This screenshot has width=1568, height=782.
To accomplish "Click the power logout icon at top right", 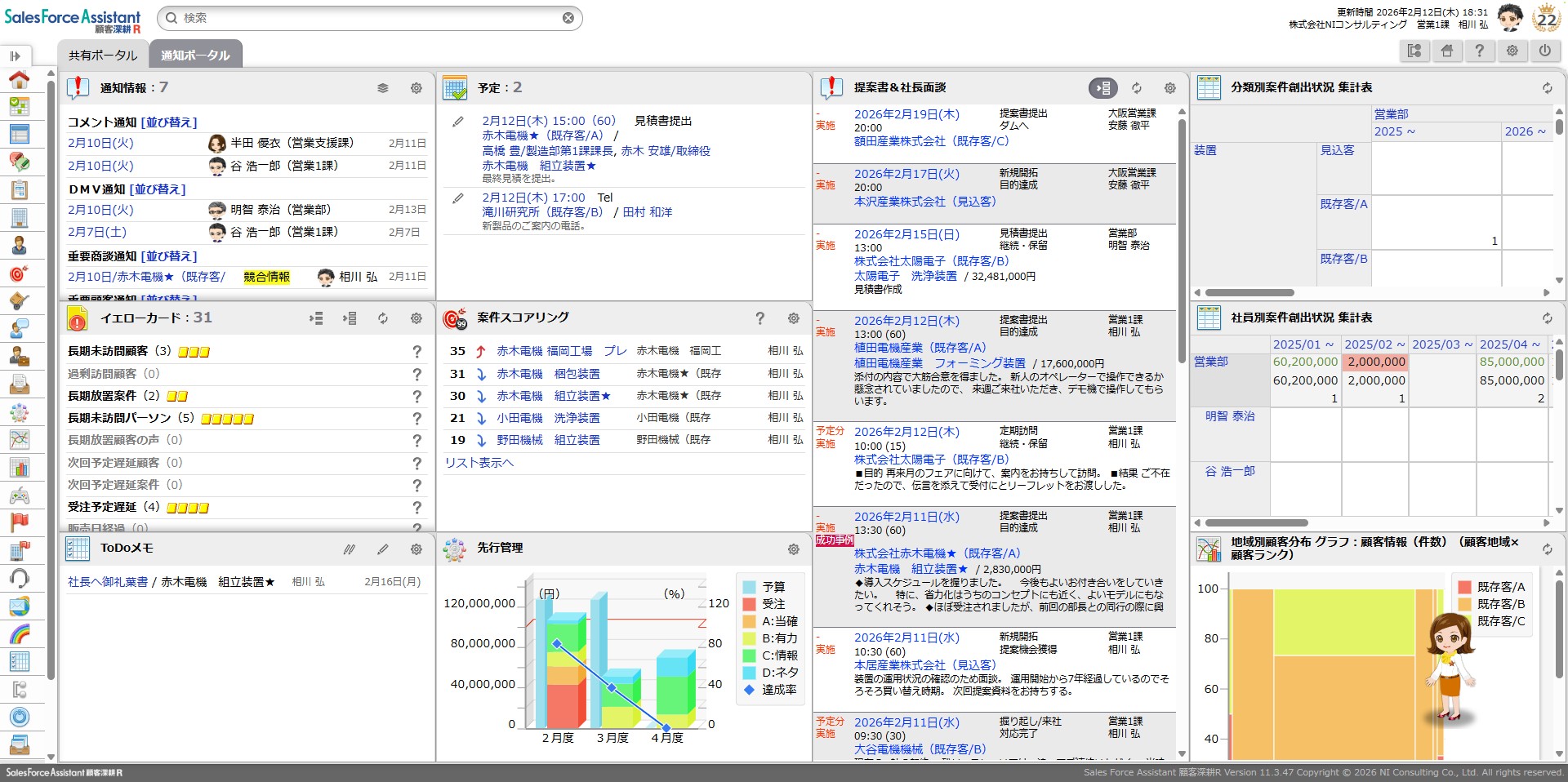I will pos(1545,51).
